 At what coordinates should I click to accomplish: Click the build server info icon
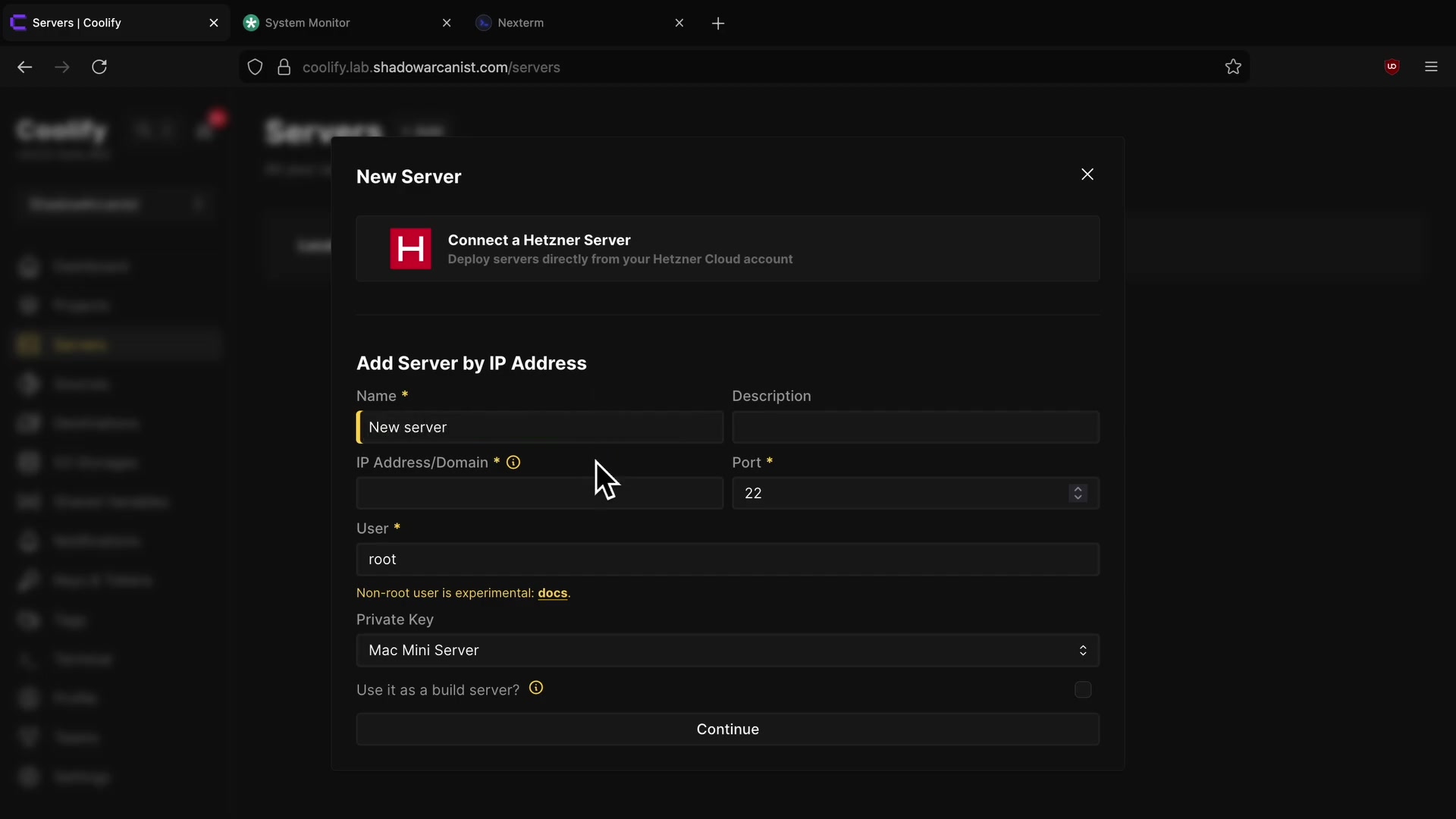(536, 689)
